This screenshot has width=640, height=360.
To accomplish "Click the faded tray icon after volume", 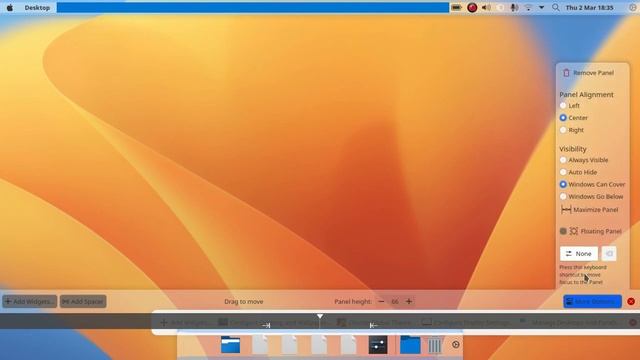I will [x=501, y=8].
